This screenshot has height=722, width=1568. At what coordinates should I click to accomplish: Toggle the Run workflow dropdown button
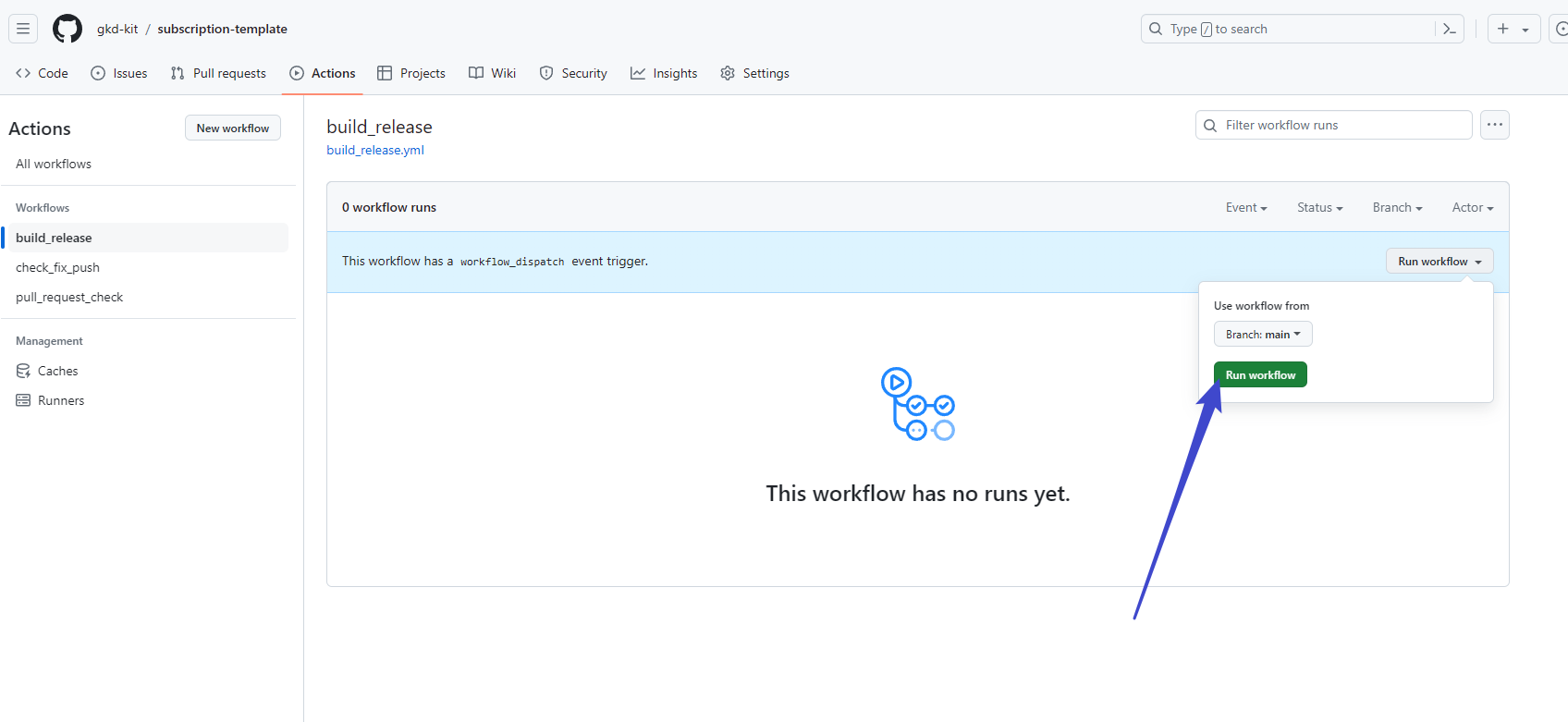[x=1439, y=262]
